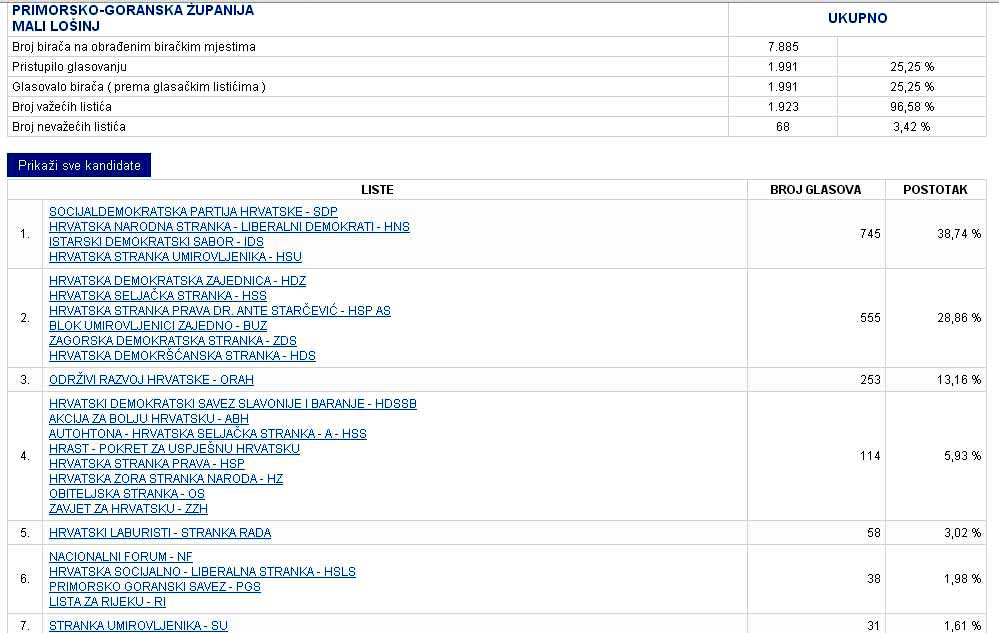Screen dimensions: 999x633
Task: Select the percentage 13,16 %
Action: pos(959,380)
